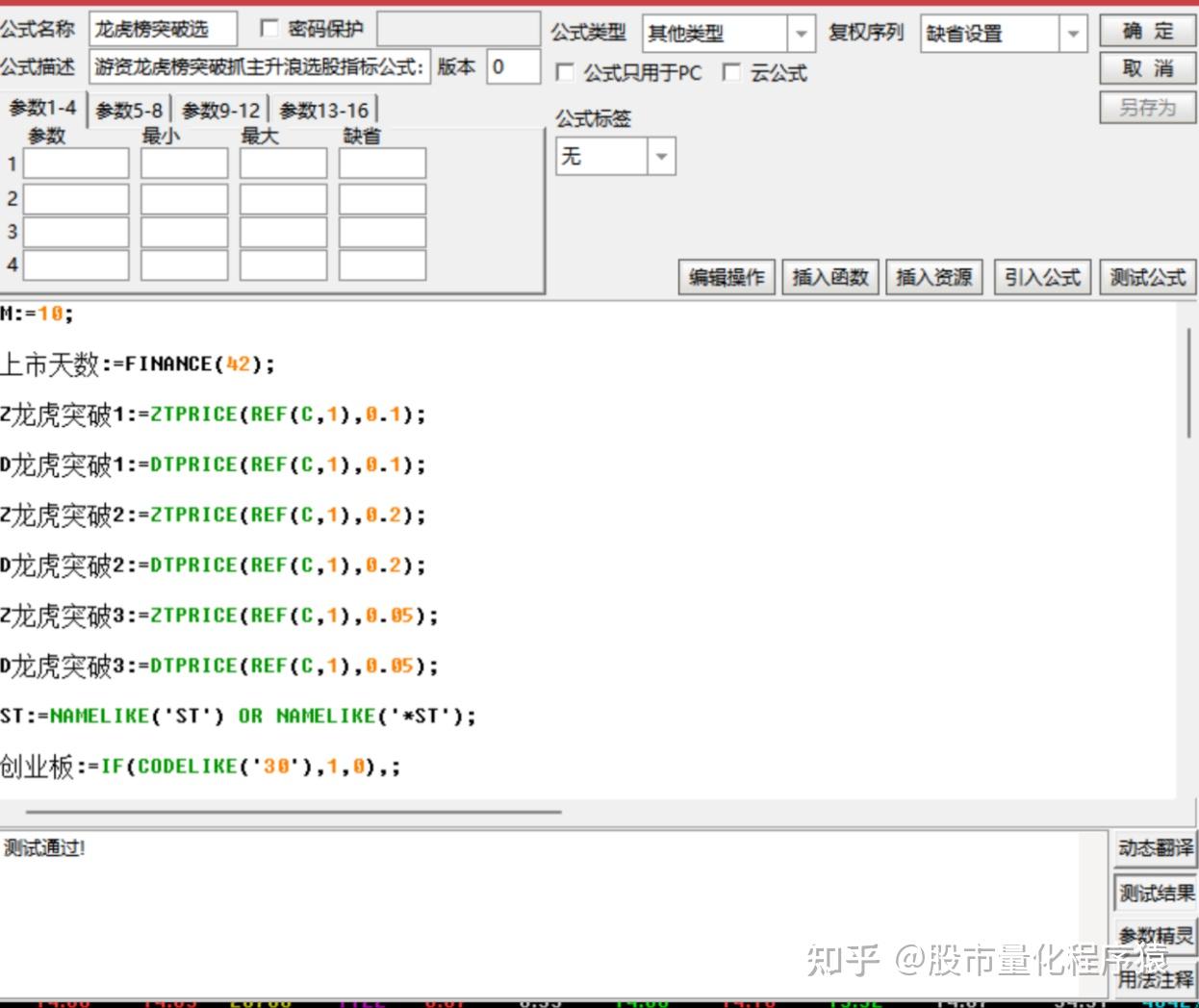Click the ST:=NAMELIKE code line
This screenshot has height=1008, width=1199.
(x=238, y=716)
